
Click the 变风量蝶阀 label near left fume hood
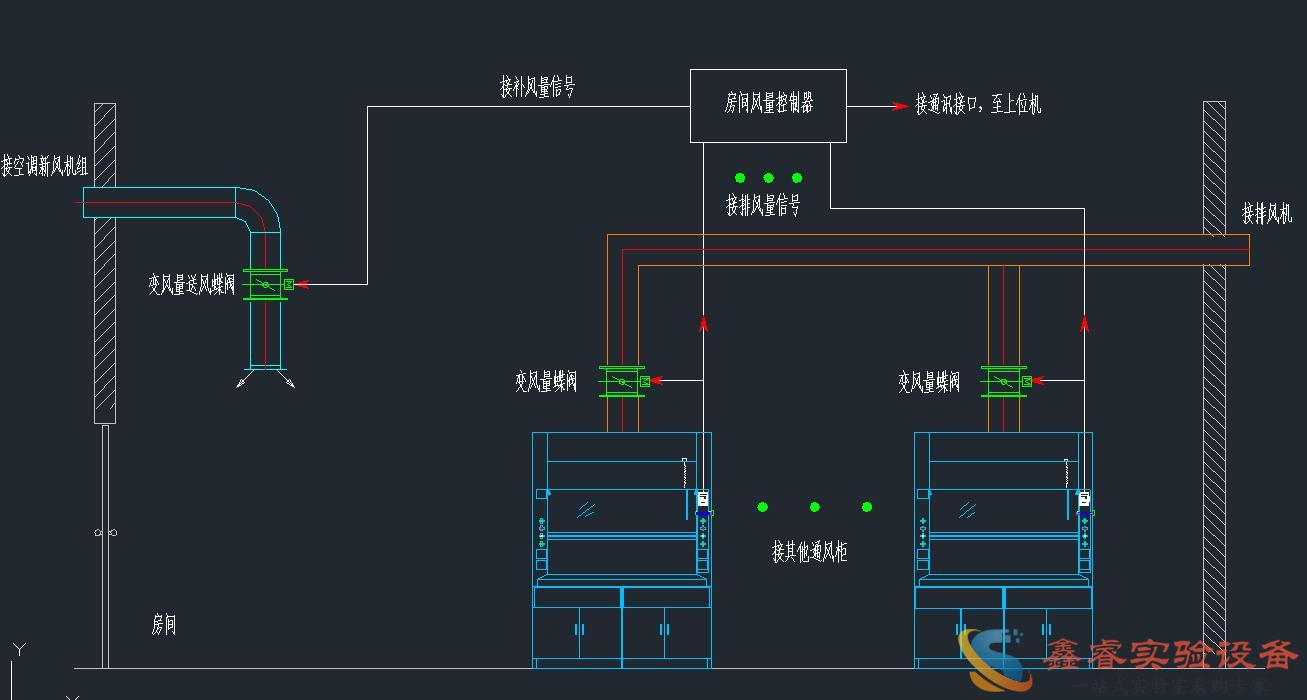click(x=546, y=382)
